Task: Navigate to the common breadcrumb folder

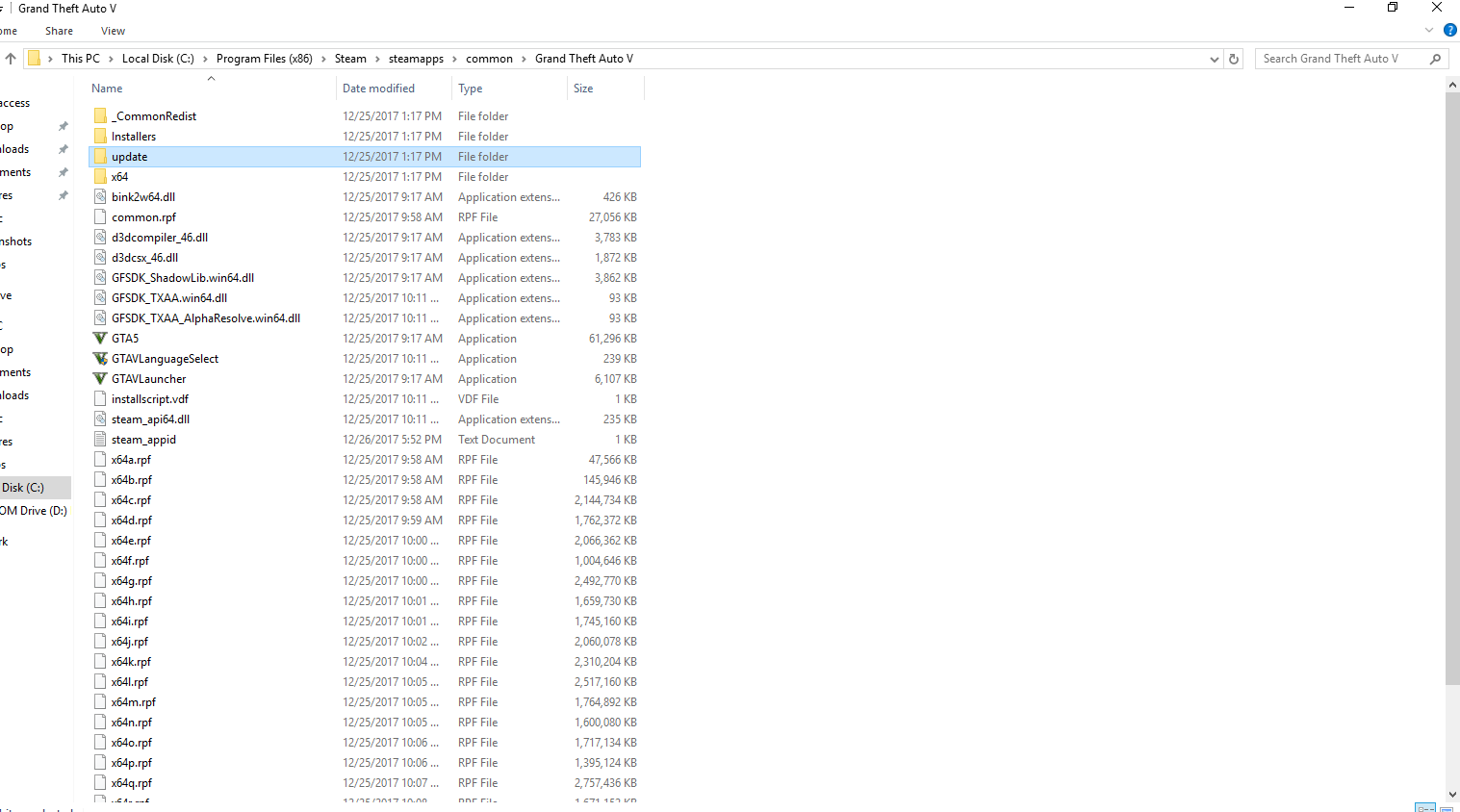Action: tap(489, 59)
